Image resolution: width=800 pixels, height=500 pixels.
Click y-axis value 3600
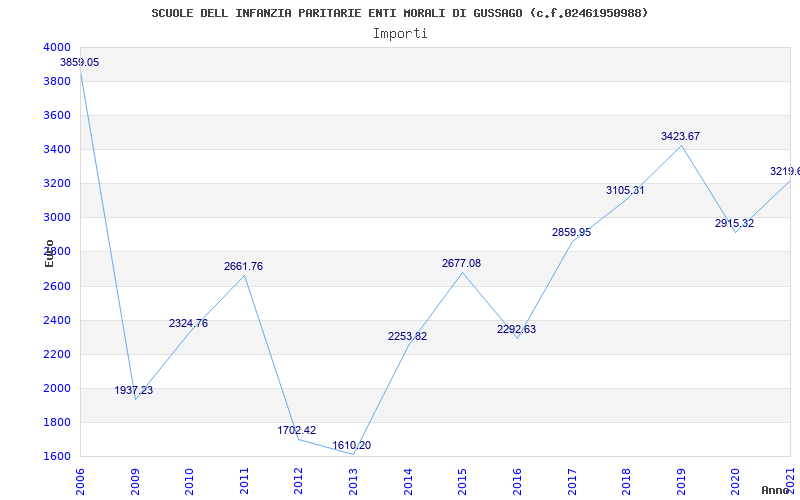point(59,115)
